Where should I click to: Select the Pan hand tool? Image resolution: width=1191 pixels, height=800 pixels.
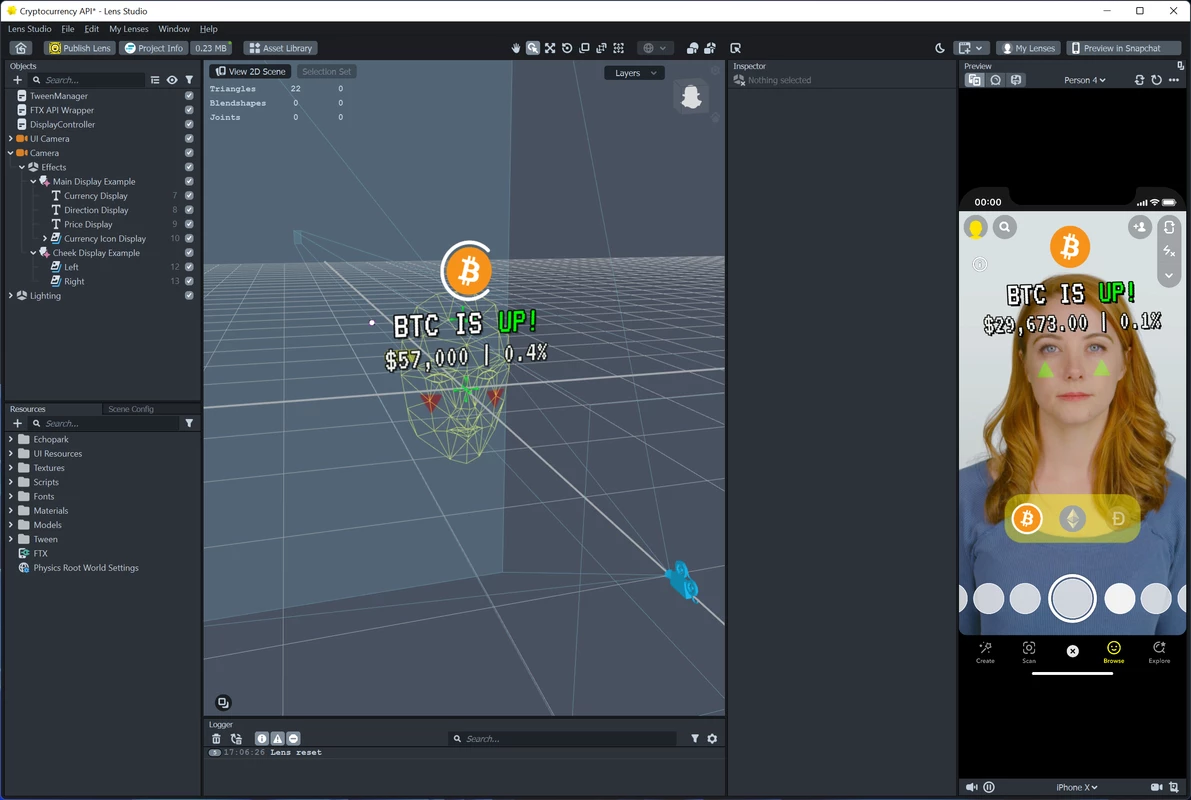[x=516, y=48]
